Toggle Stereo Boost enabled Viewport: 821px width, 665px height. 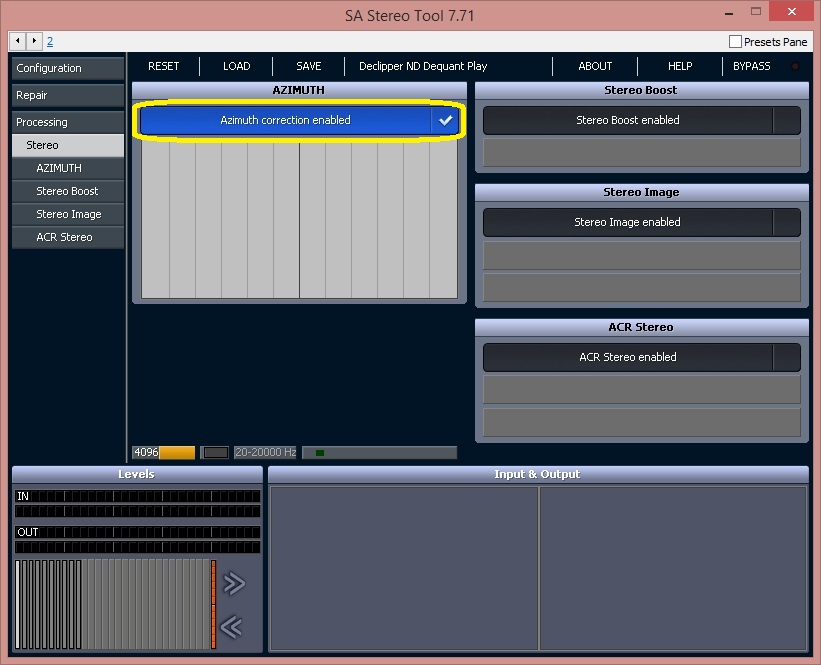(641, 120)
